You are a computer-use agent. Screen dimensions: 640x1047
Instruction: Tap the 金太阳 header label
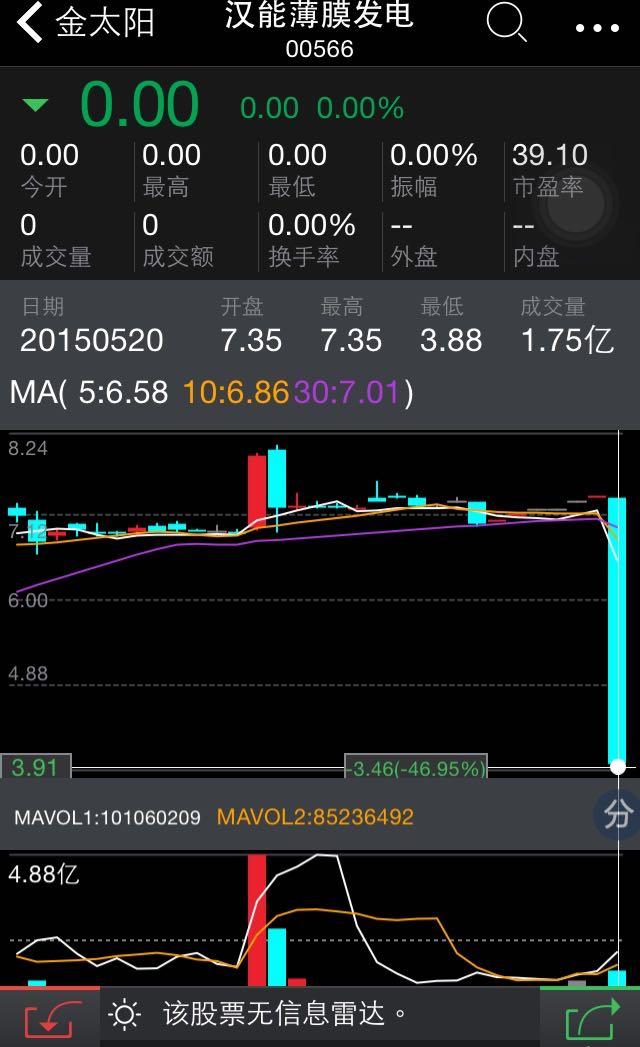coord(105,22)
